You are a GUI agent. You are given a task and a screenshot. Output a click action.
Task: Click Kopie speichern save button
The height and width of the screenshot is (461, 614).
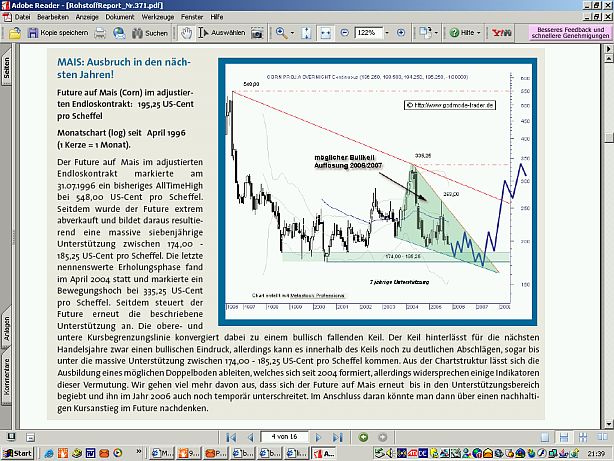58,33
